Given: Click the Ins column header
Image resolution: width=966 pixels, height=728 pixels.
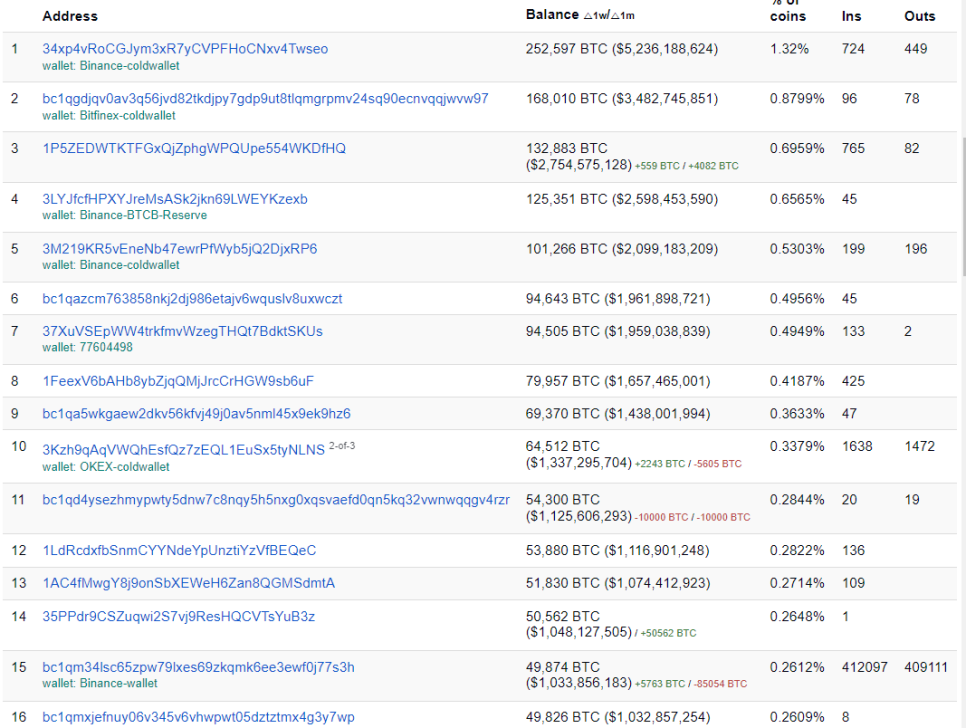Looking at the screenshot, I should (x=851, y=17).
